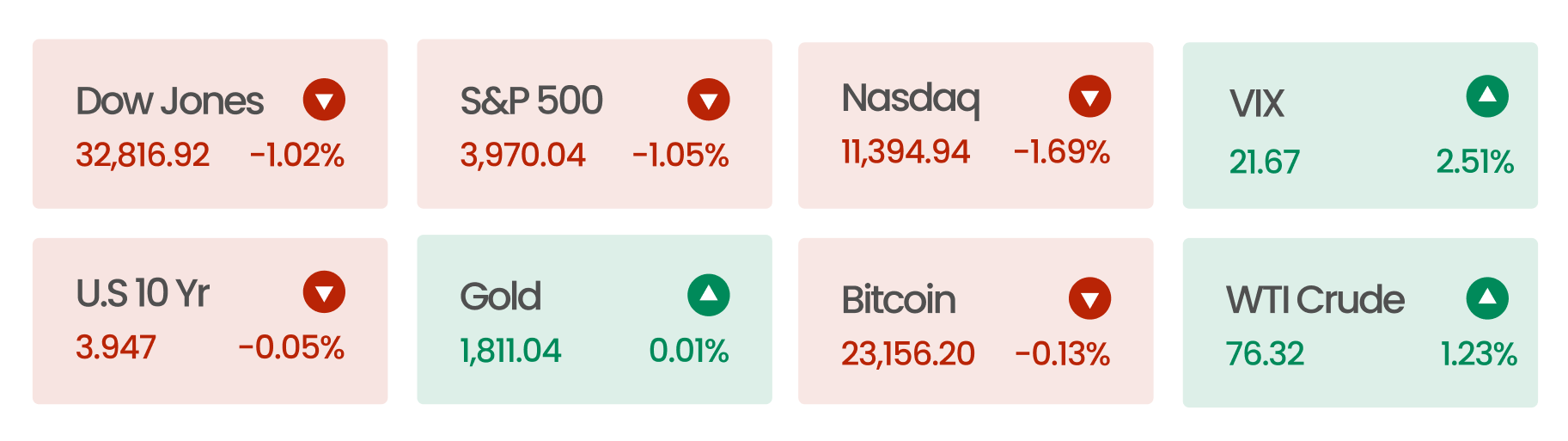Open the S&P 500 title link
Viewport: 1568px width, 441px height.
(x=531, y=101)
